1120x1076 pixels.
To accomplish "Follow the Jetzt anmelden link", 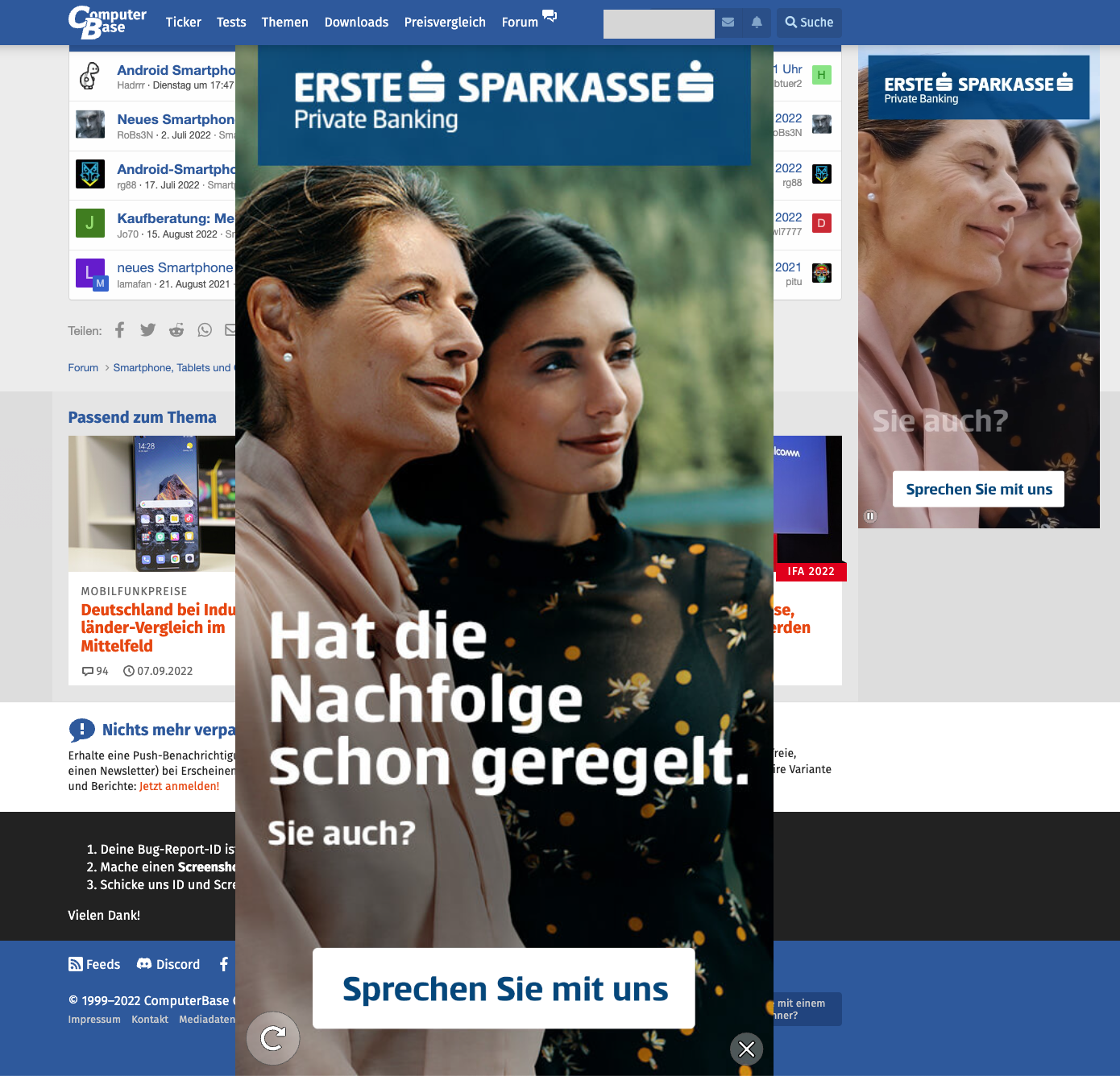I will coord(179,786).
